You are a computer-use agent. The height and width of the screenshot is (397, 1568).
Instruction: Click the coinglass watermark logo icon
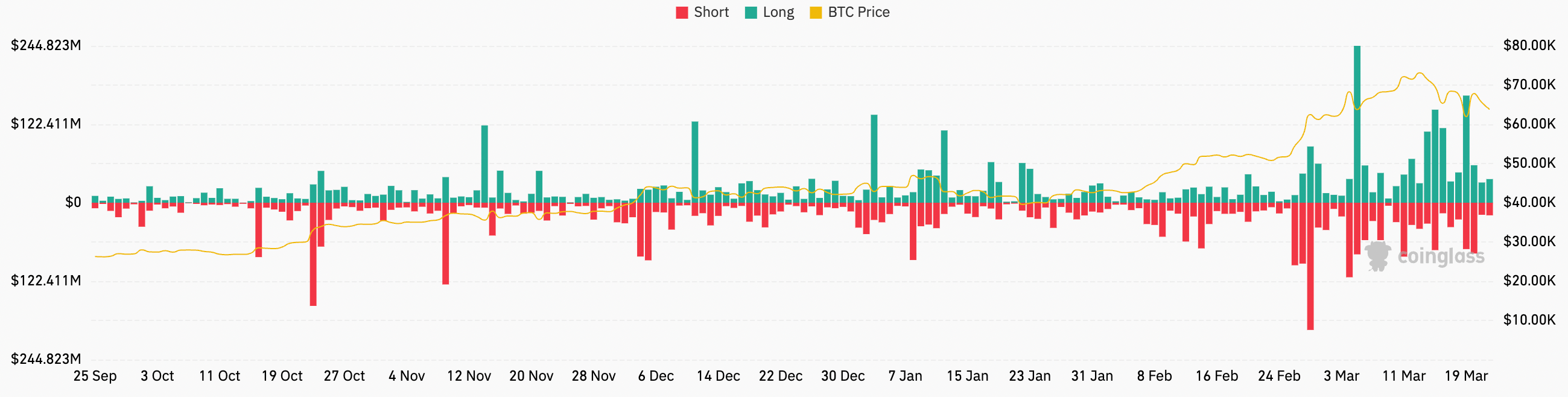pos(1377,256)
